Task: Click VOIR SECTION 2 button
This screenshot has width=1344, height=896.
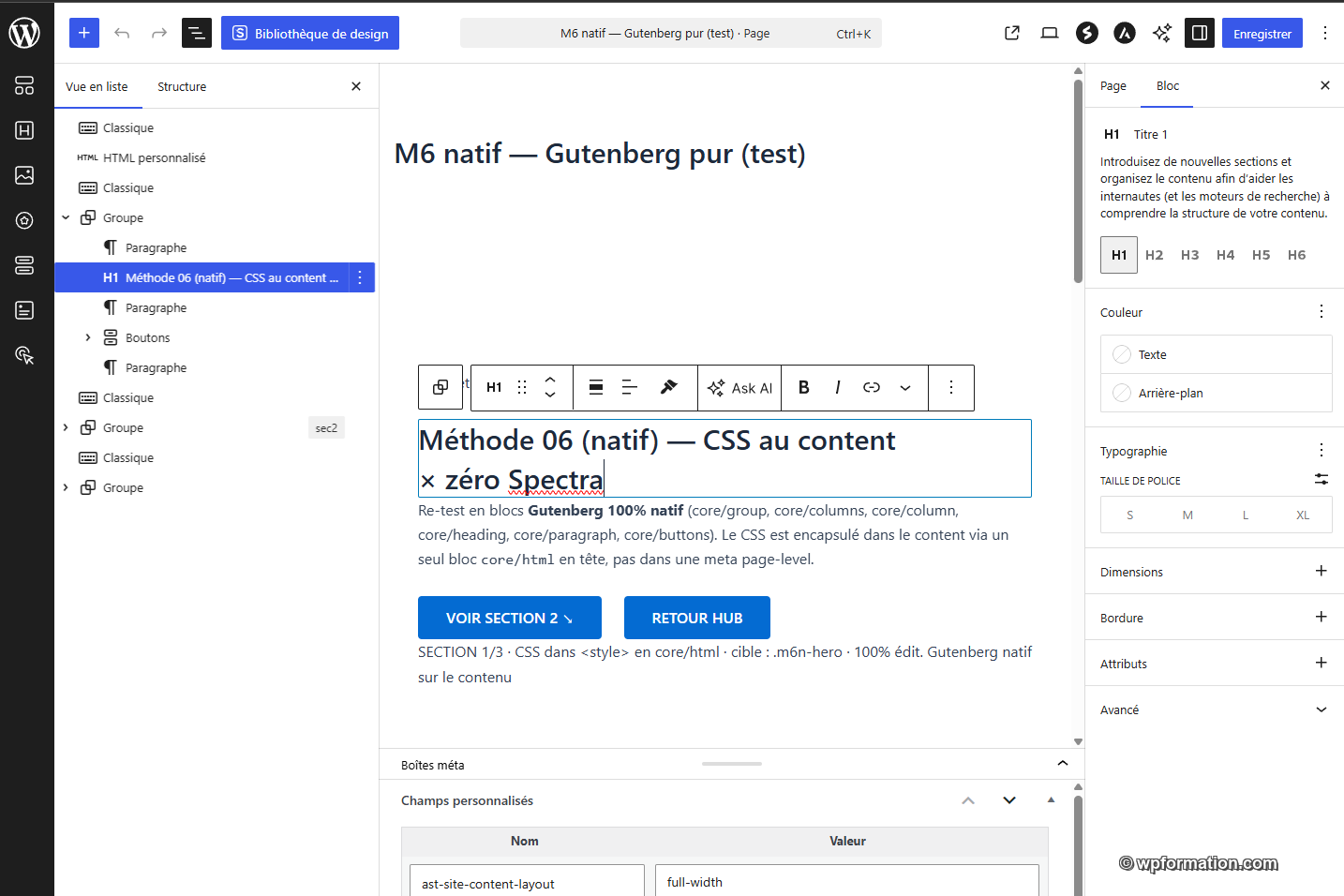Action: (510, 618)
